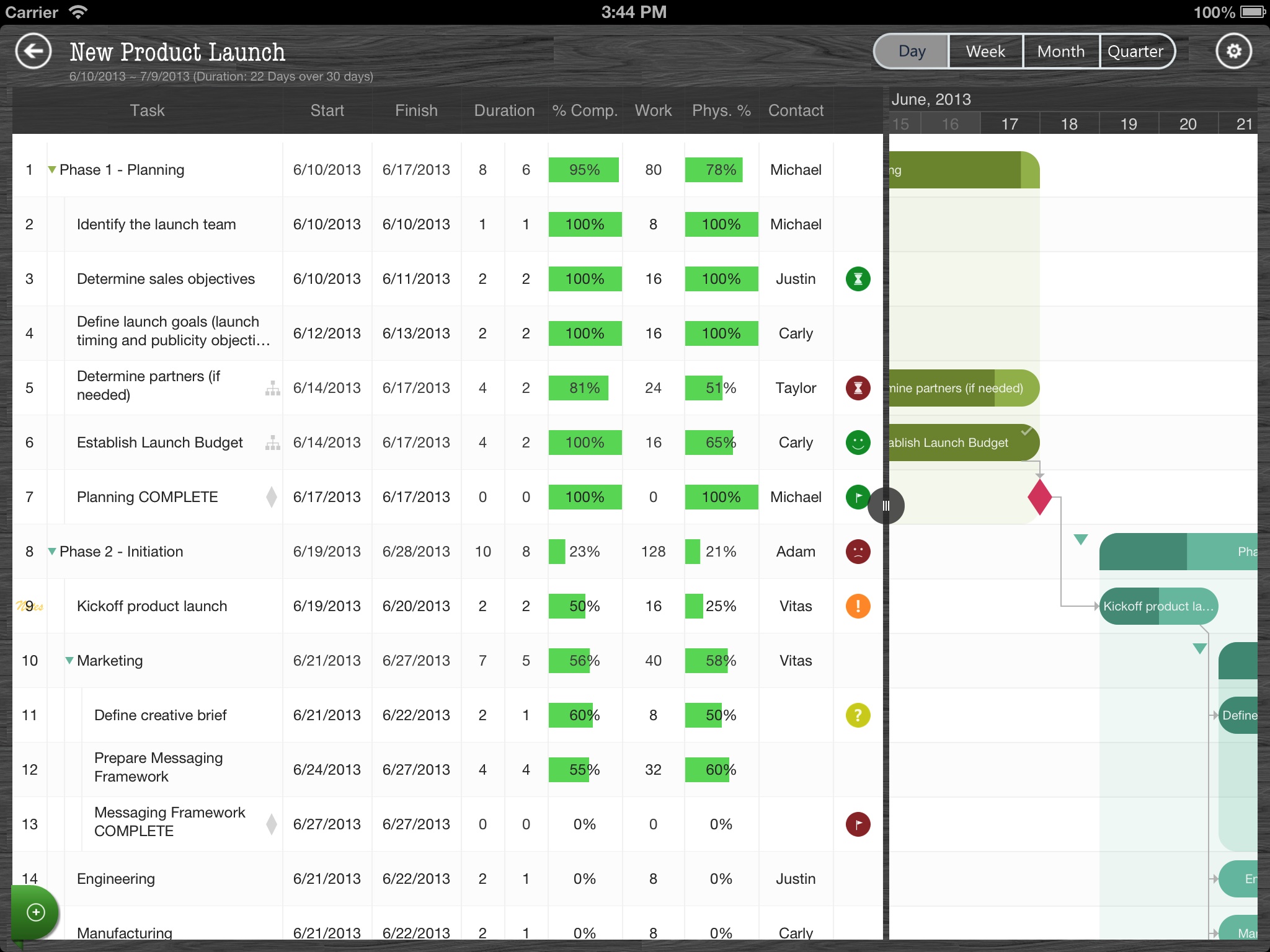Click the orange exclamation icon on Kickoff row
The image size is (1270, 952).
[858, 606]
